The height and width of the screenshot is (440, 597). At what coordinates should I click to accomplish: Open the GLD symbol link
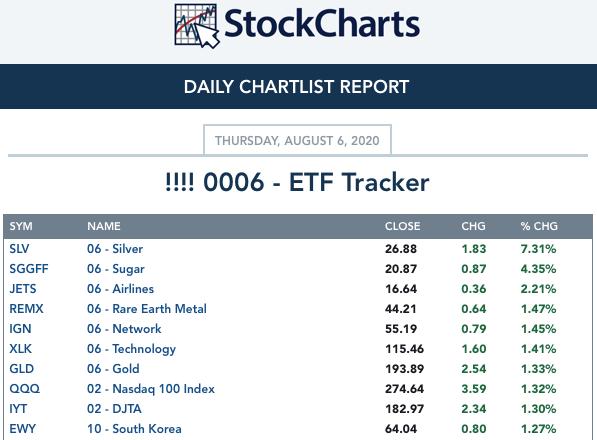[x=22, y=369]
